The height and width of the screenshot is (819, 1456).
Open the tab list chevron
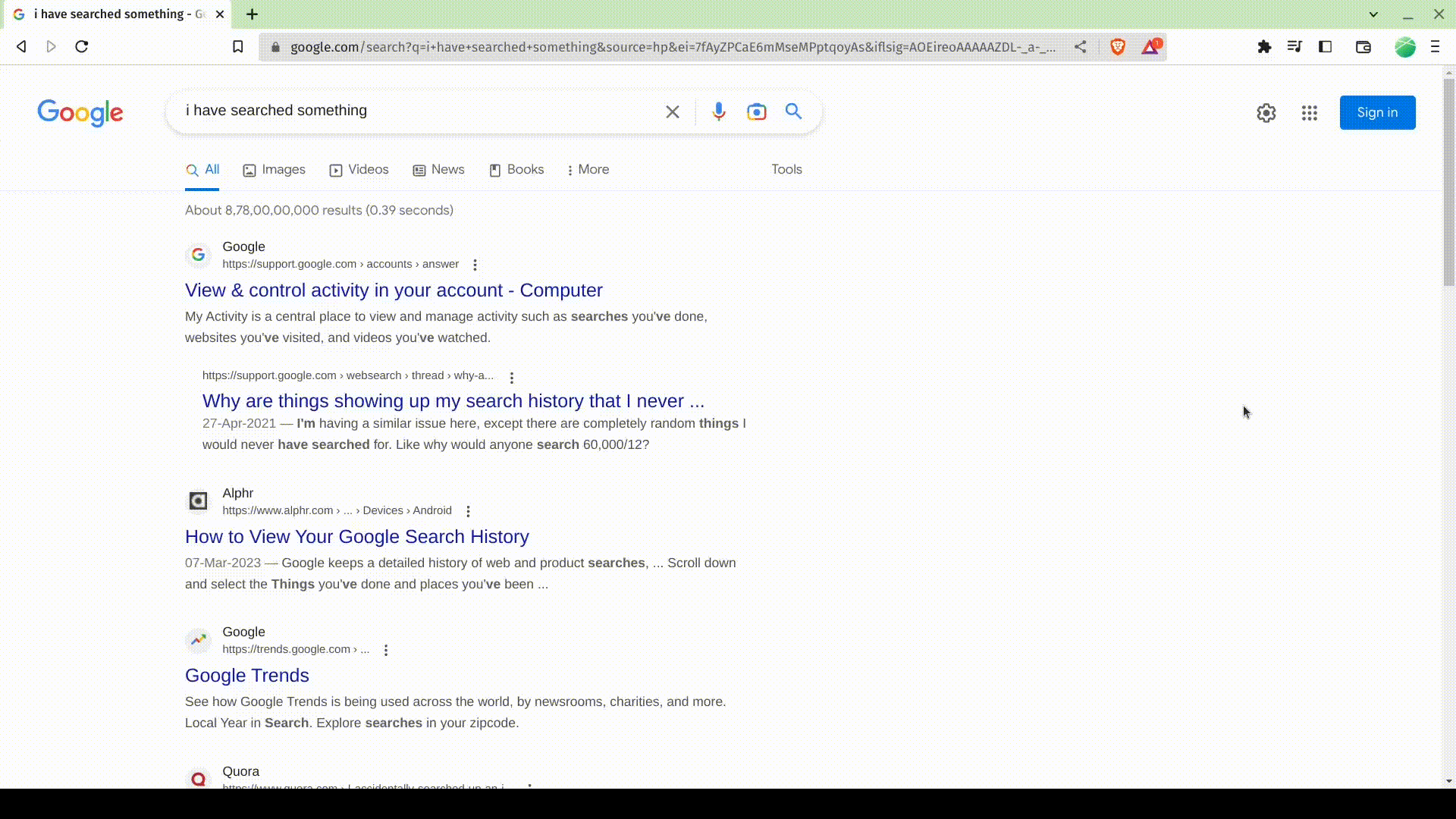coord(1373,14)
